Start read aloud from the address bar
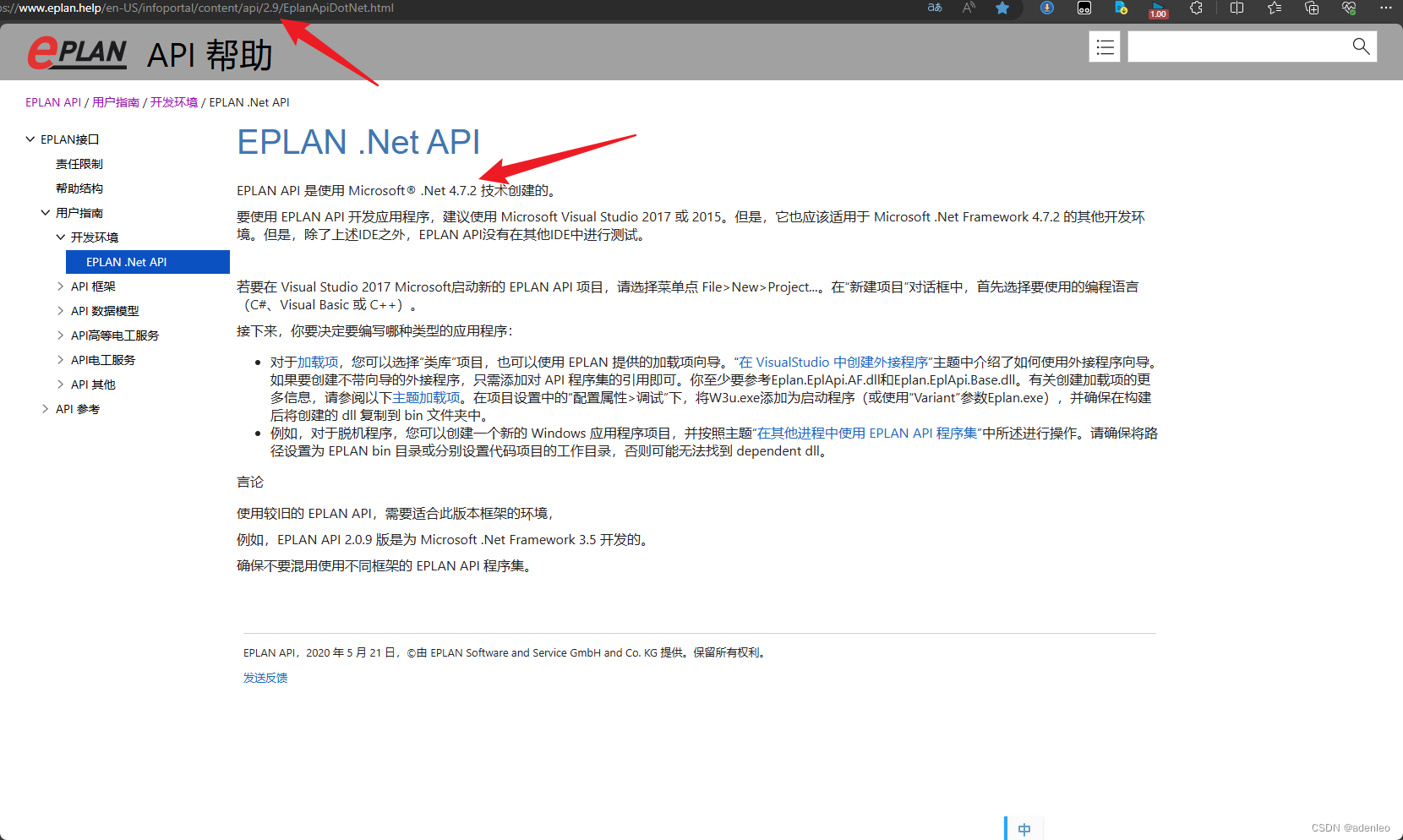Viewport: 1403px width, 840px height. click(x=969, y=8)
